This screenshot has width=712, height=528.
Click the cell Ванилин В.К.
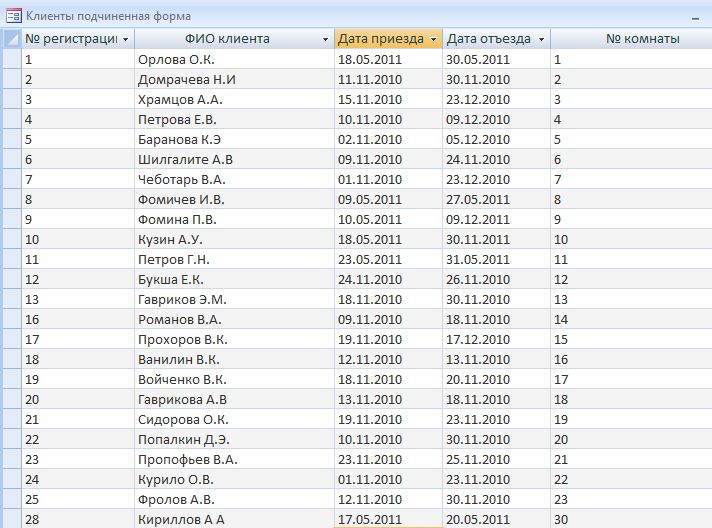pyautogui.click(x=234, y=359)
